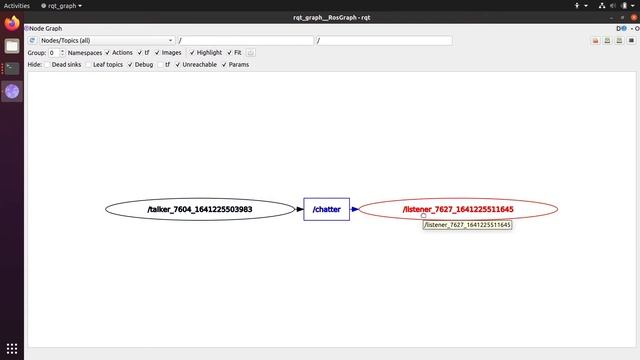640x360 pixels.
Task: Toggle the Namespaces grouping option
Action: (85, 53)
